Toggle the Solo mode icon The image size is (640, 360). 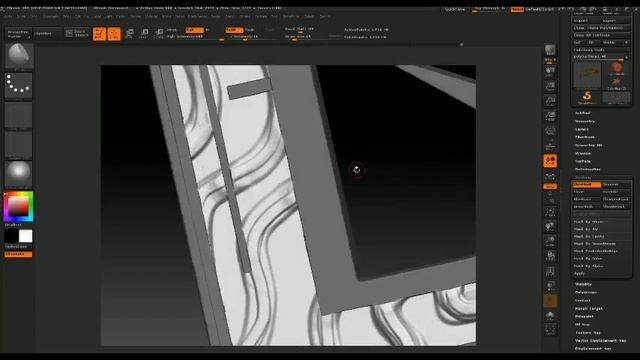coord(550,315)
